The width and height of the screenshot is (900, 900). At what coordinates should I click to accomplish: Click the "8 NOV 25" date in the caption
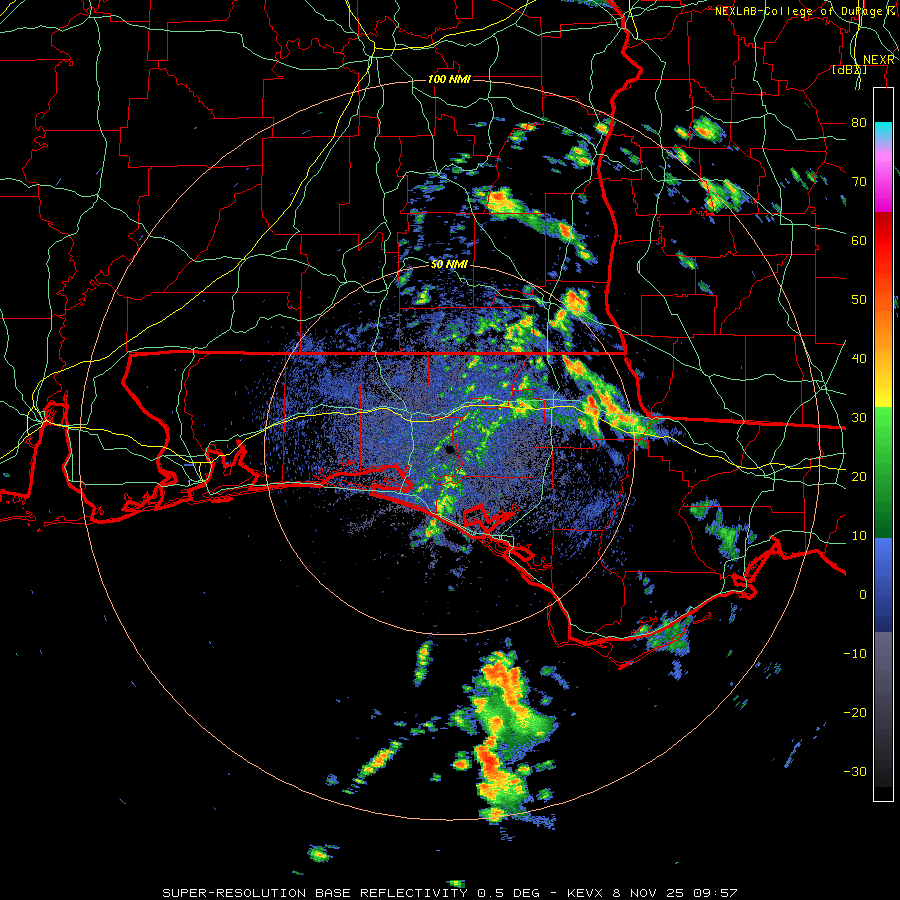point(648,893)
